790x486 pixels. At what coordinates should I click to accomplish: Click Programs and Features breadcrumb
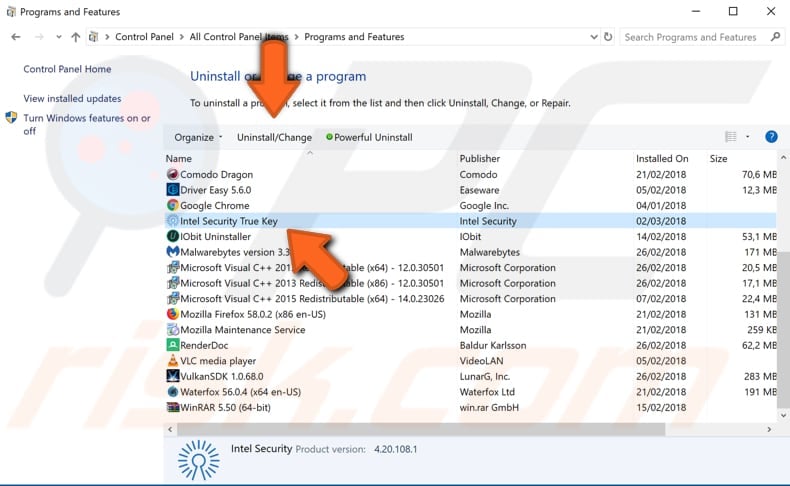click(354, 37)
